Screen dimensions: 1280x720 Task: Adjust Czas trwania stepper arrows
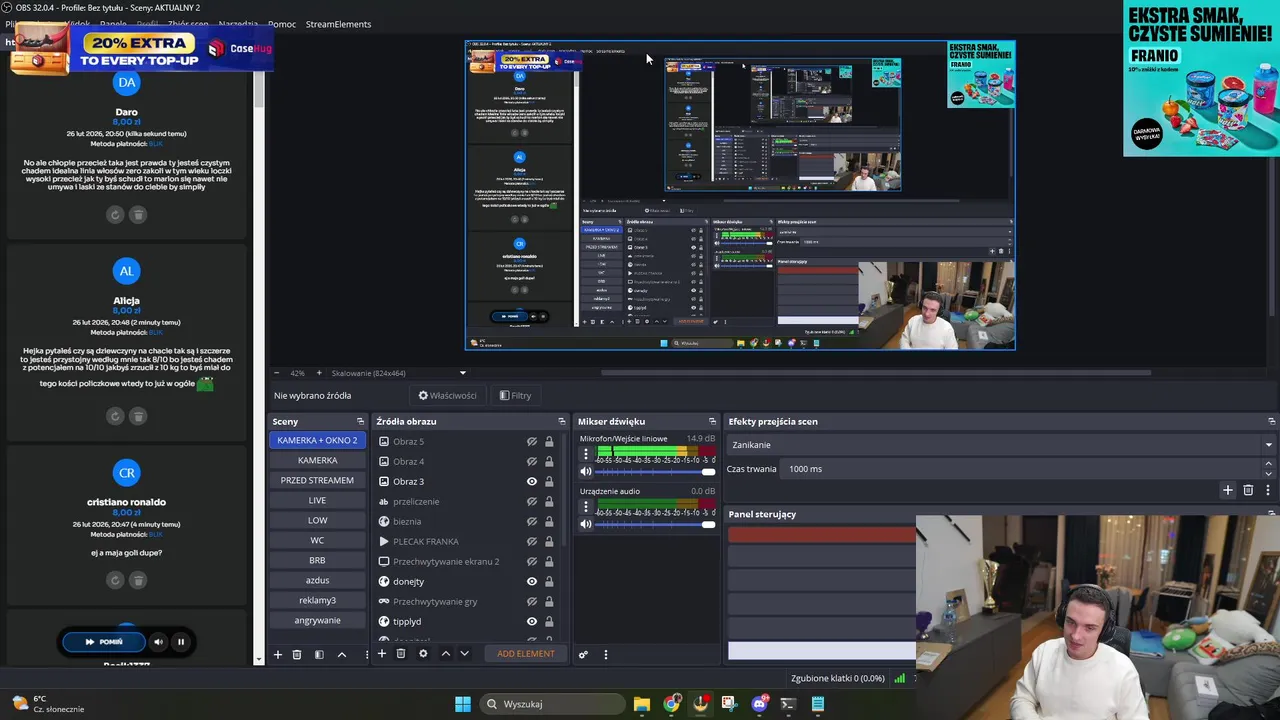(1270, 468)
